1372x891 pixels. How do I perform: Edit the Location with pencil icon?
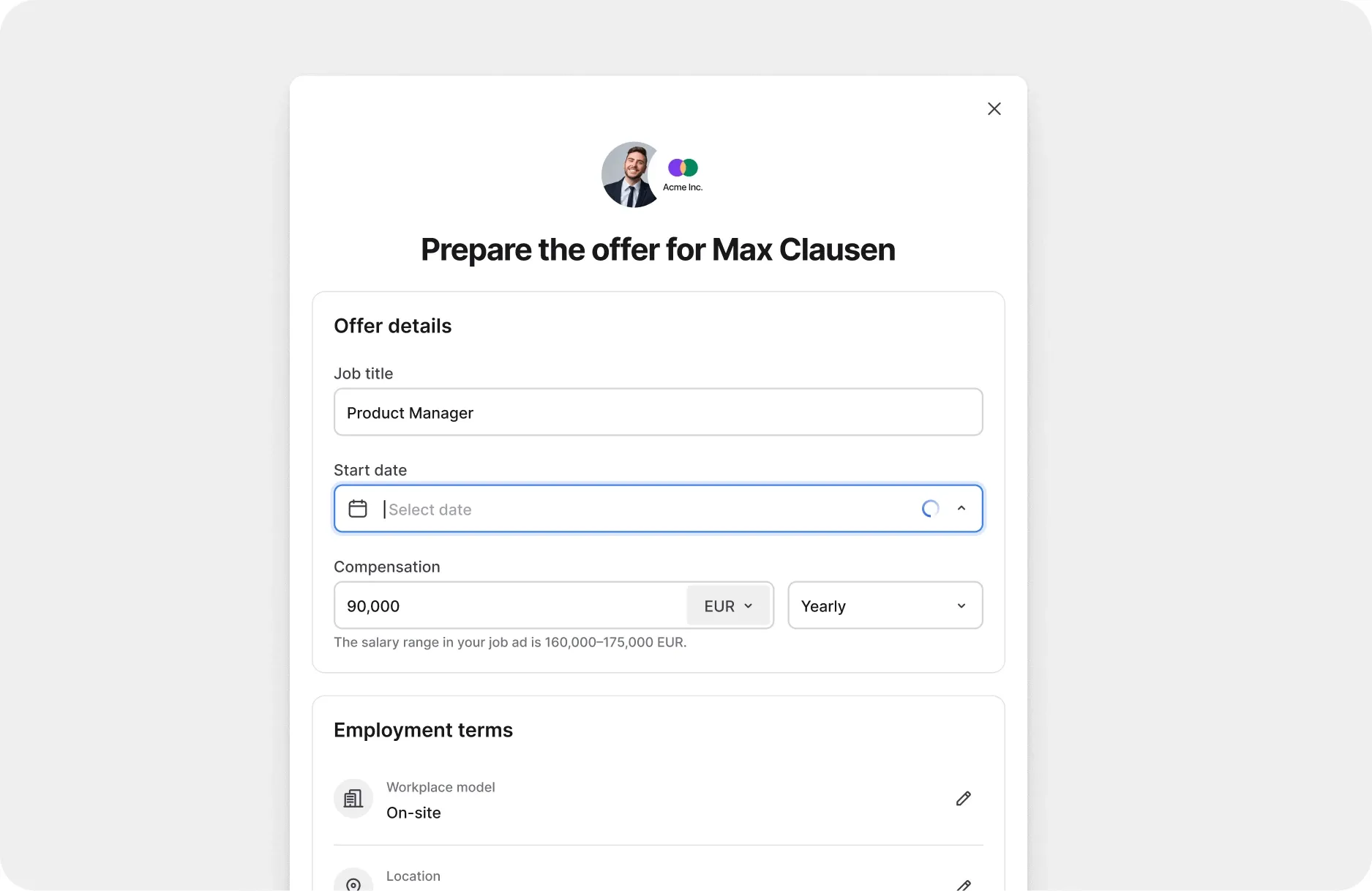[963, 884]
